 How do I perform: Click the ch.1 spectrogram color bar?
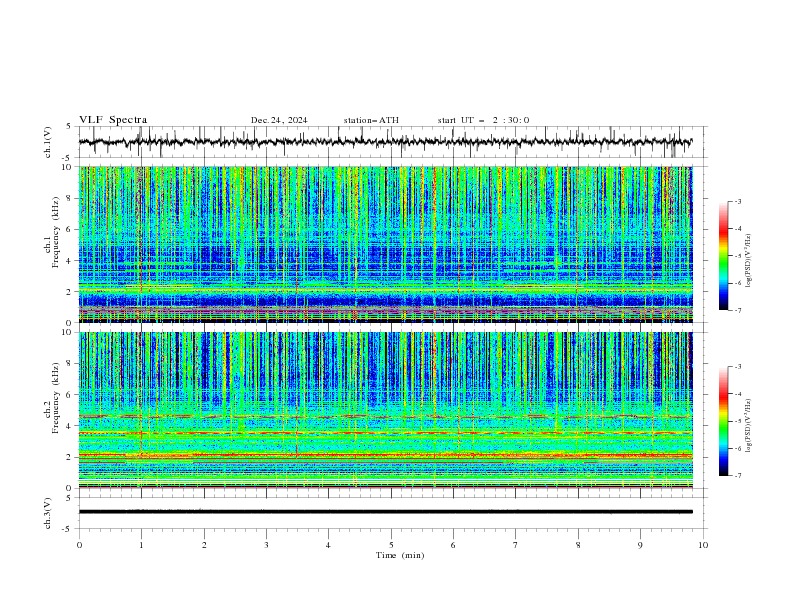coord(723,256)
